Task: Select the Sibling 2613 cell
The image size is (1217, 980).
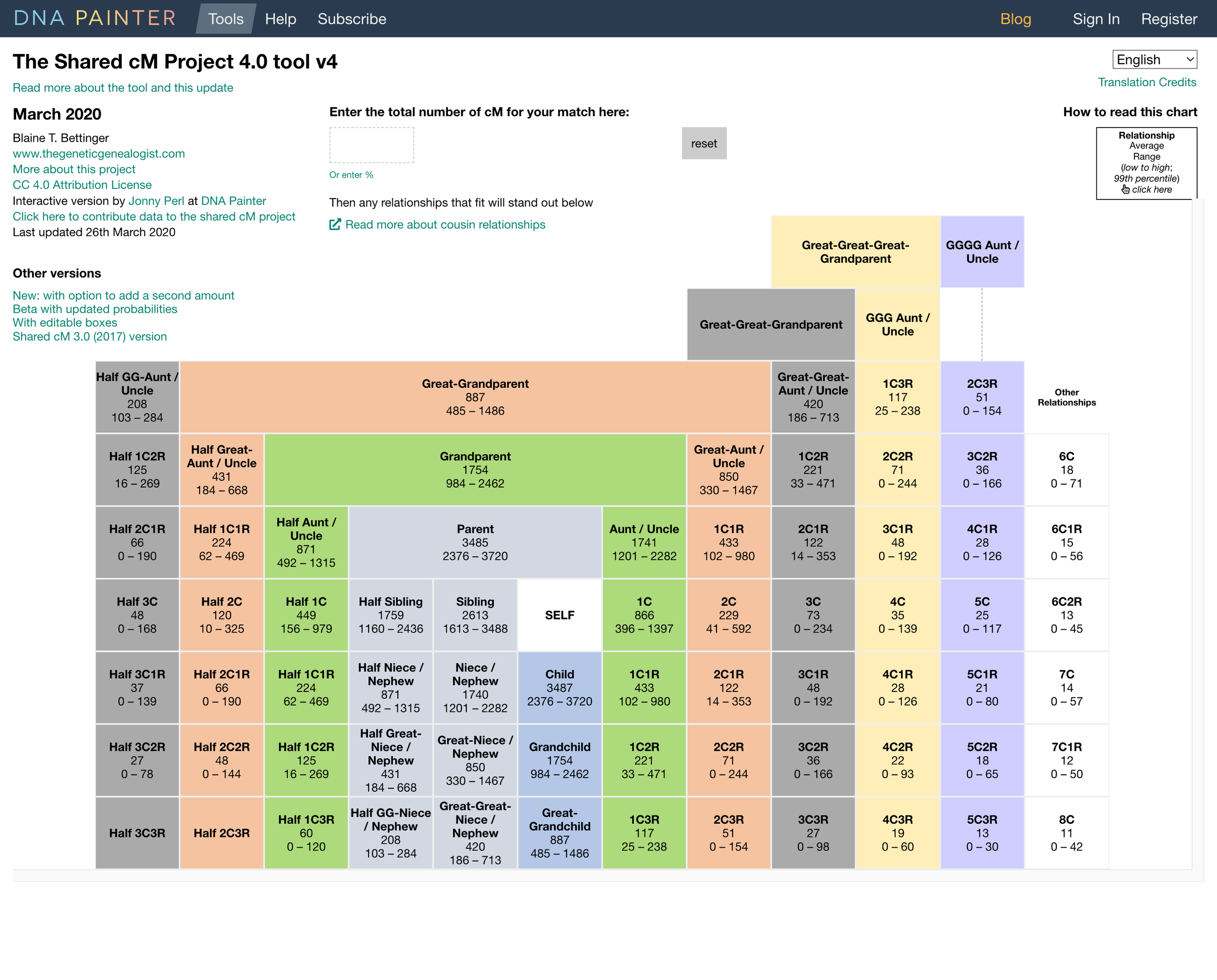Action: (x=475, y=616)
